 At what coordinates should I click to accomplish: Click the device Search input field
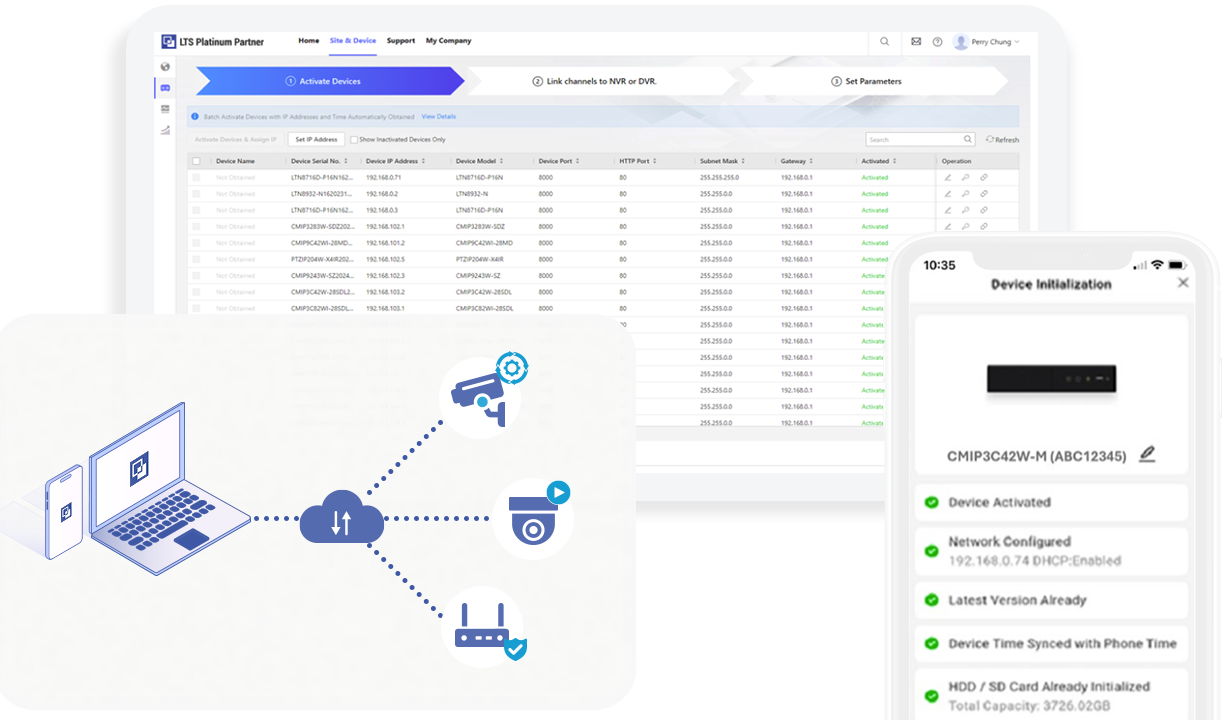(x=914, y=140)
